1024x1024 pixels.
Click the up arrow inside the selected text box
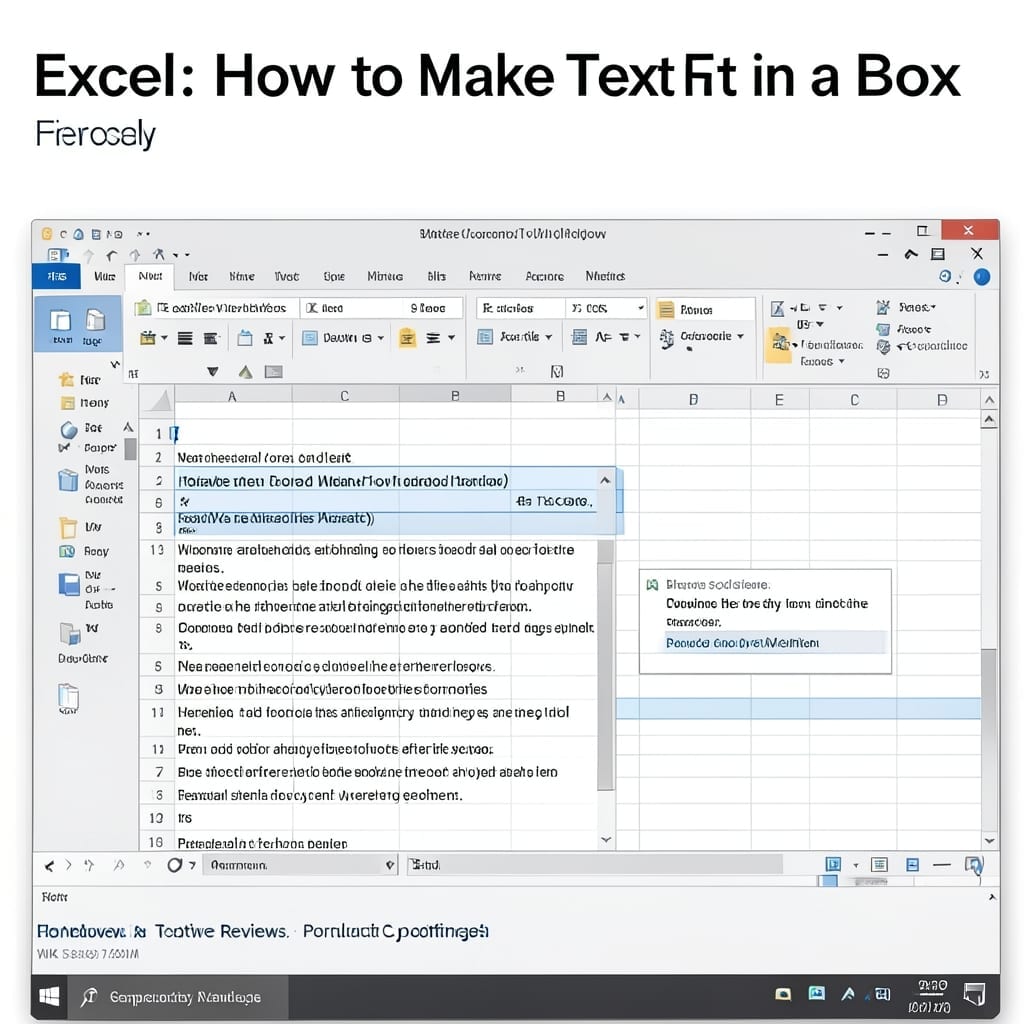(605, 481)
